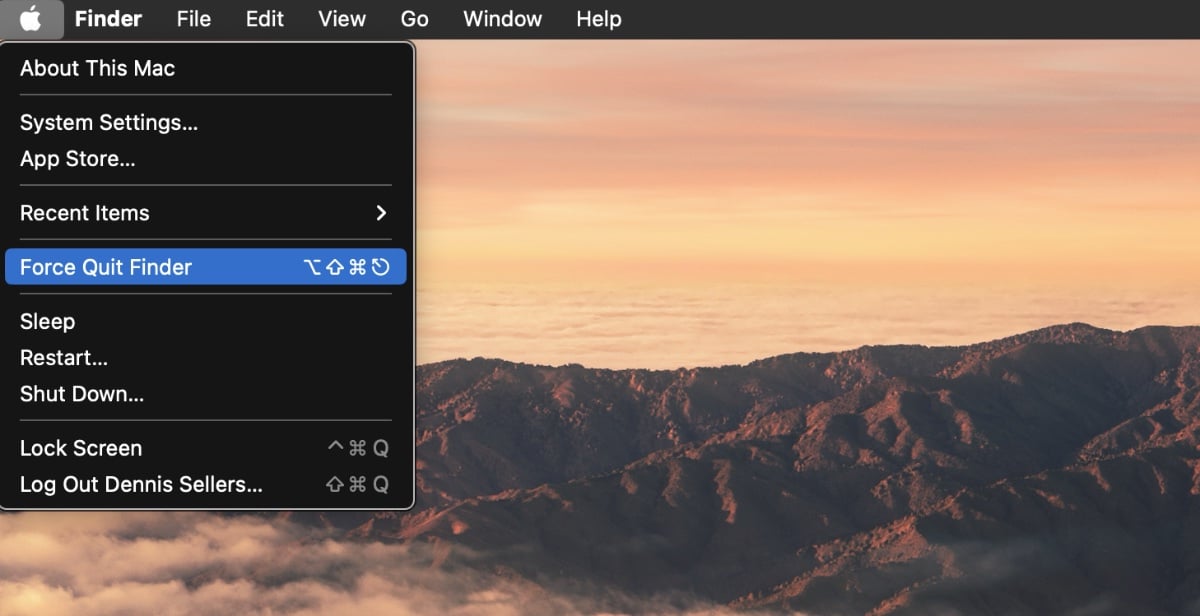Open the Help menu

click(598, 19)
